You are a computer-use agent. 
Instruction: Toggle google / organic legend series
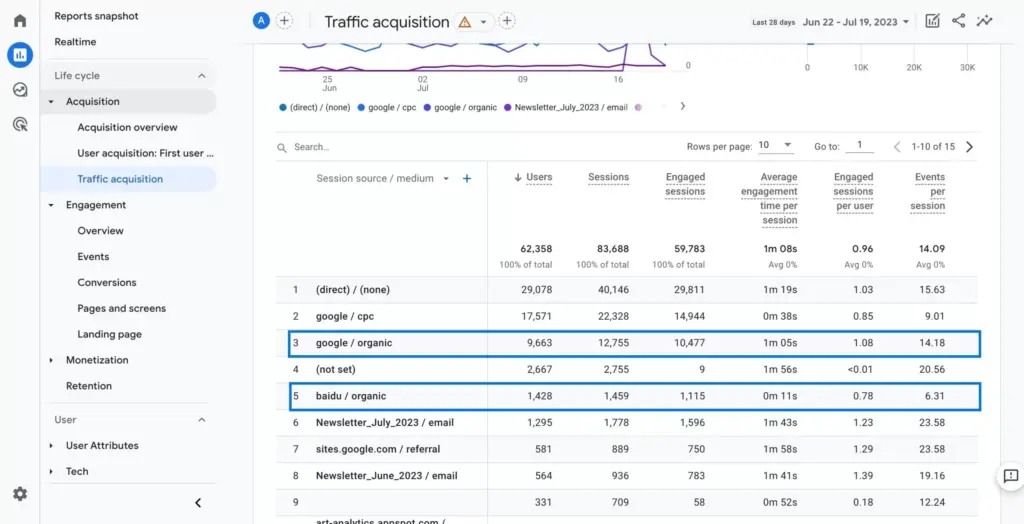460,107
